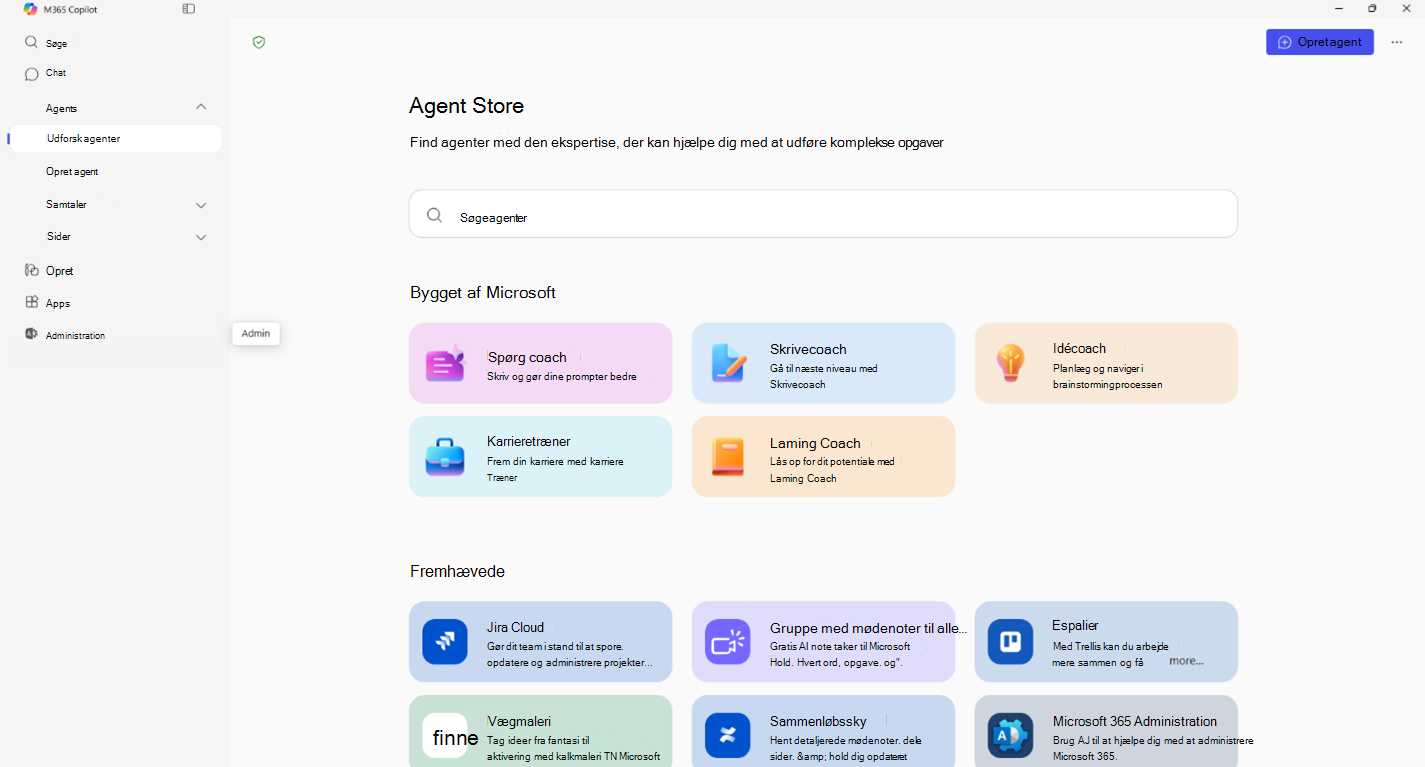The image size is (1425, 767).
Task: Open the Vægmaleri card
Action: [541, 731]
